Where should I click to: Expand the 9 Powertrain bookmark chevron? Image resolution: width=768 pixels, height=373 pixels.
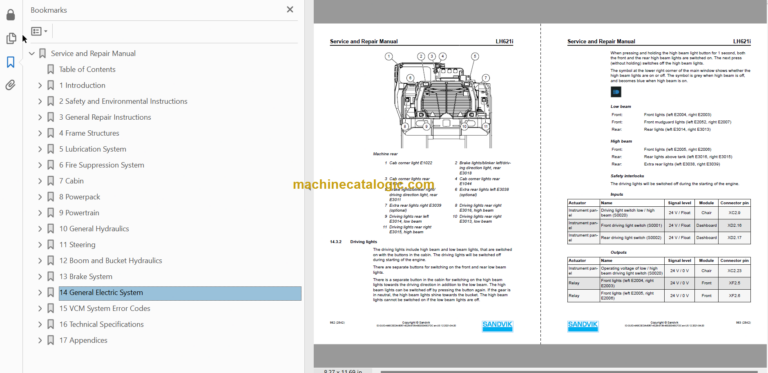[40, 213]
